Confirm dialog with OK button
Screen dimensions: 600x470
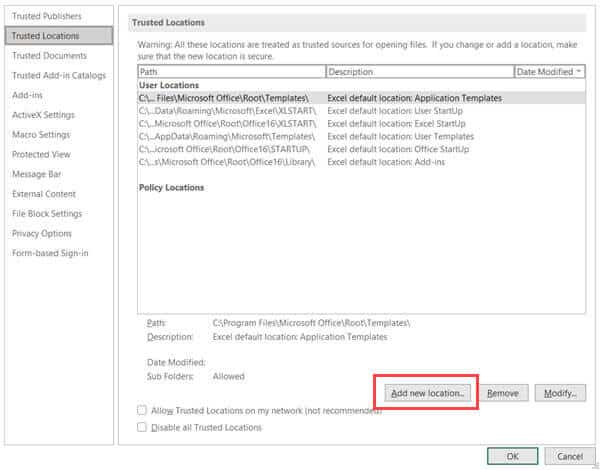[x=513, y=456]
